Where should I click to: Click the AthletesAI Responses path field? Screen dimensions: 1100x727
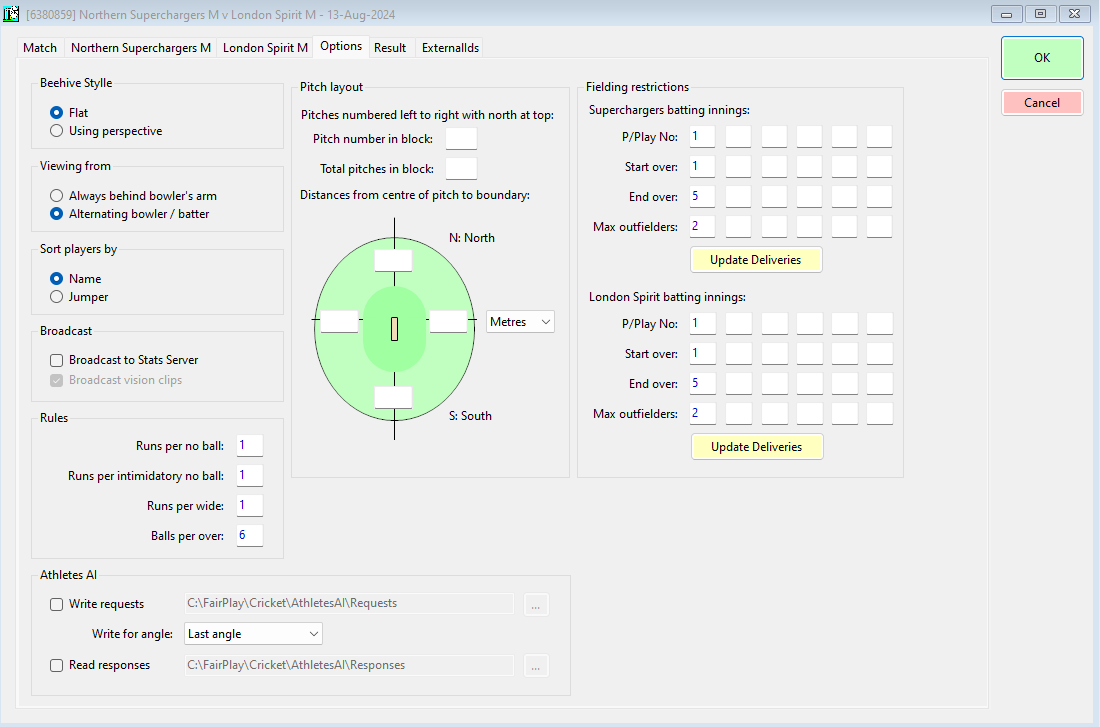(x=349, y=665)
